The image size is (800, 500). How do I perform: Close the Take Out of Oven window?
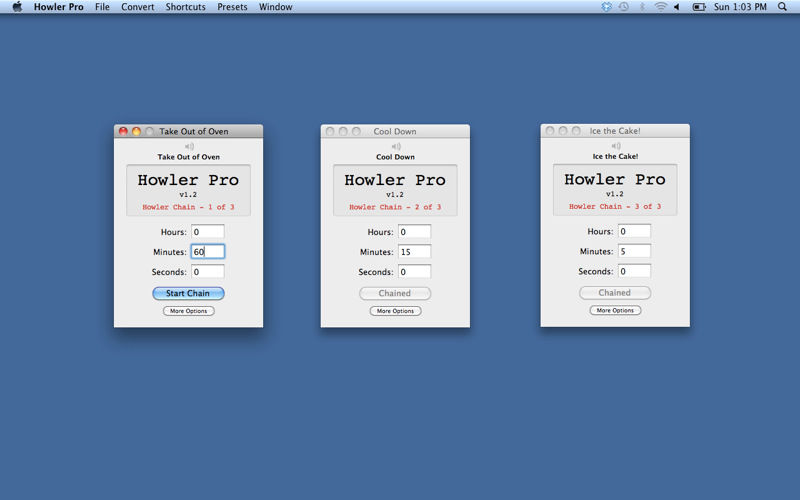123,131
